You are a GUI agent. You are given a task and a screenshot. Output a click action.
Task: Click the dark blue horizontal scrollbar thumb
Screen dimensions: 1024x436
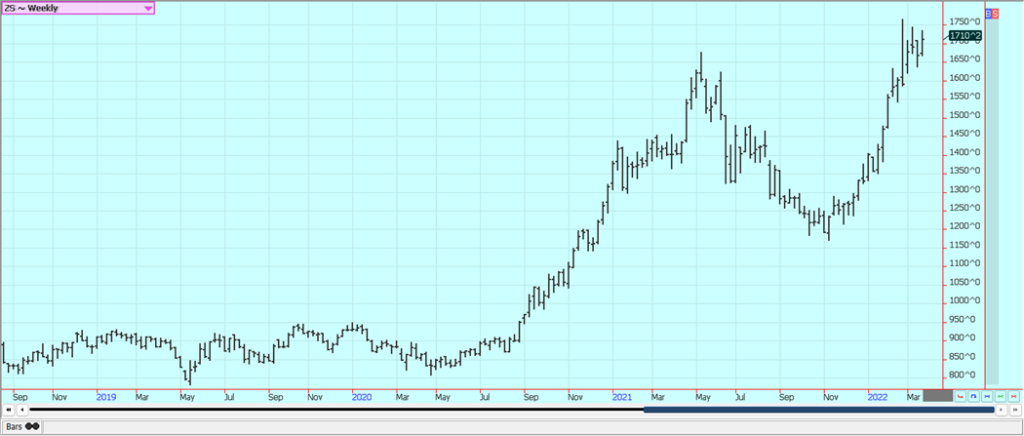coord(819,410)
